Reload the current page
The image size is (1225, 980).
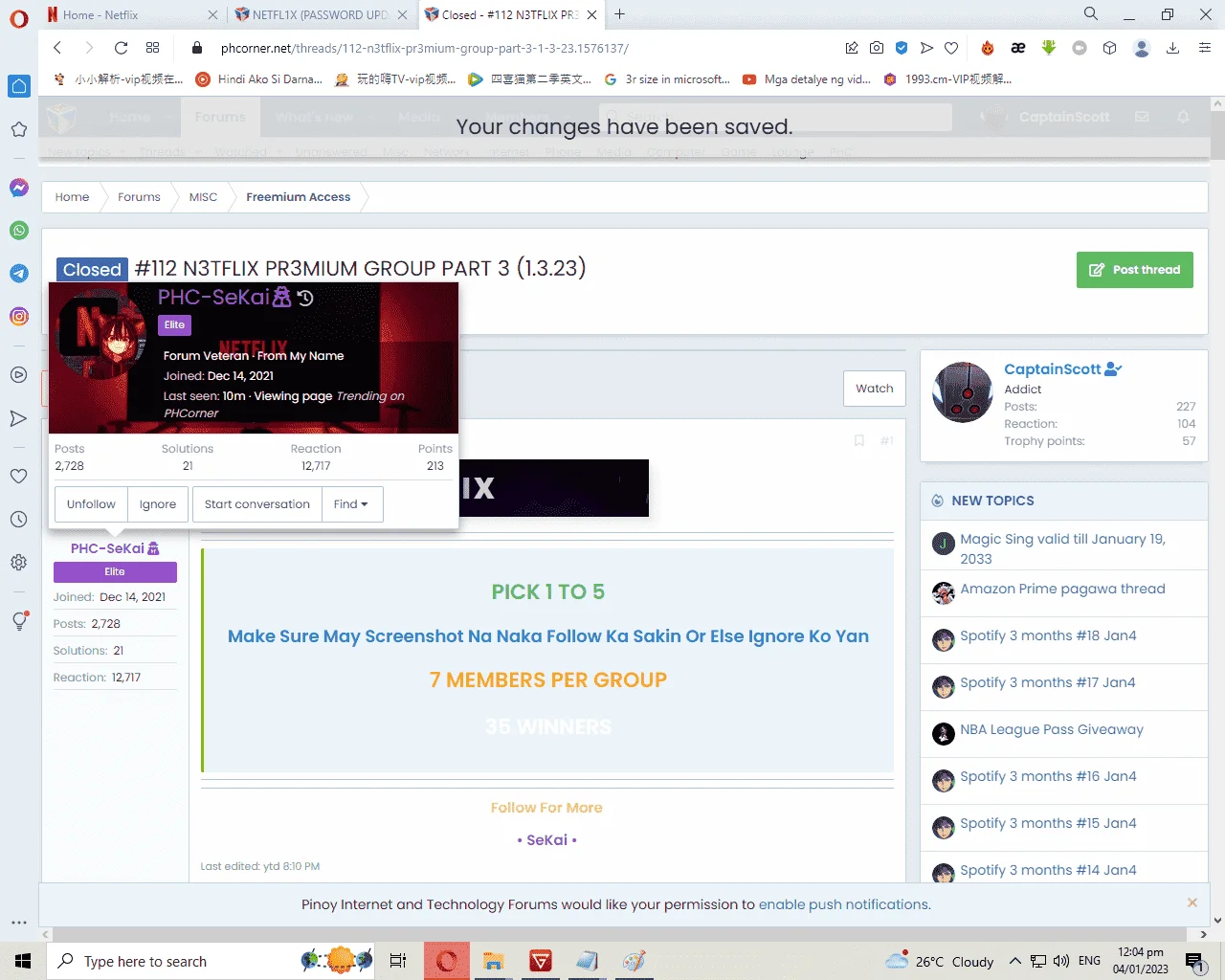point(121,48)
